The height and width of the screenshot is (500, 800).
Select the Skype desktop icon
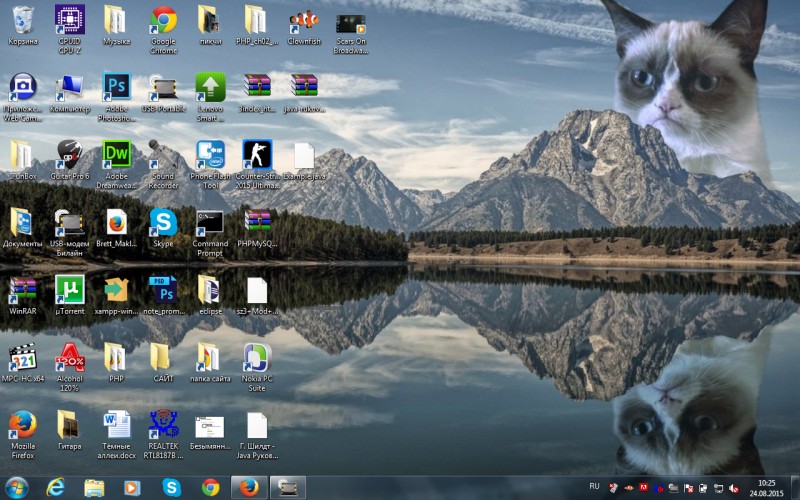[163, 222]
